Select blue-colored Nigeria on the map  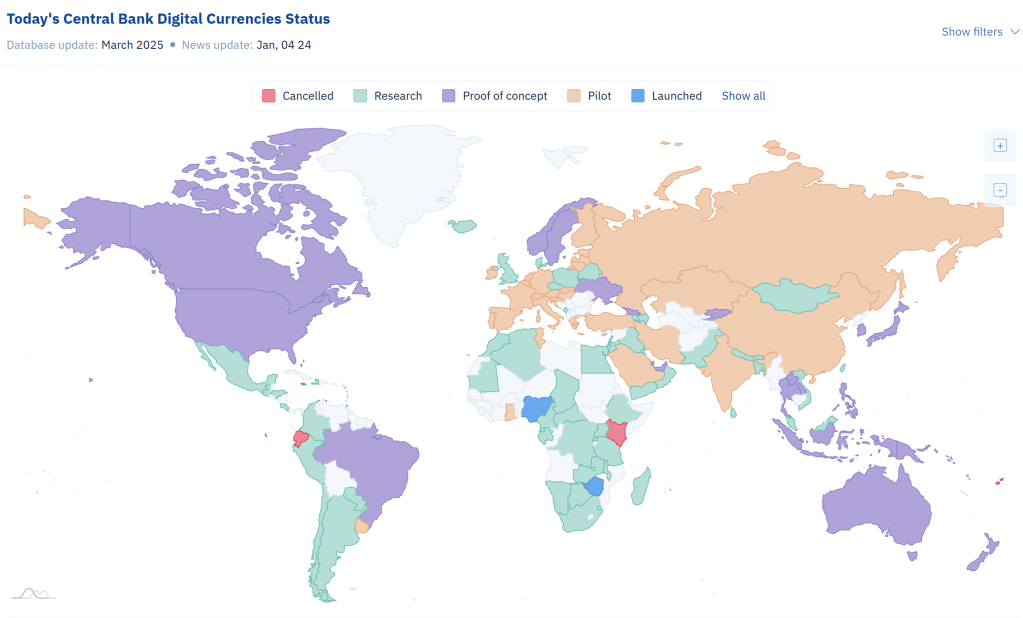pos(537,408)
